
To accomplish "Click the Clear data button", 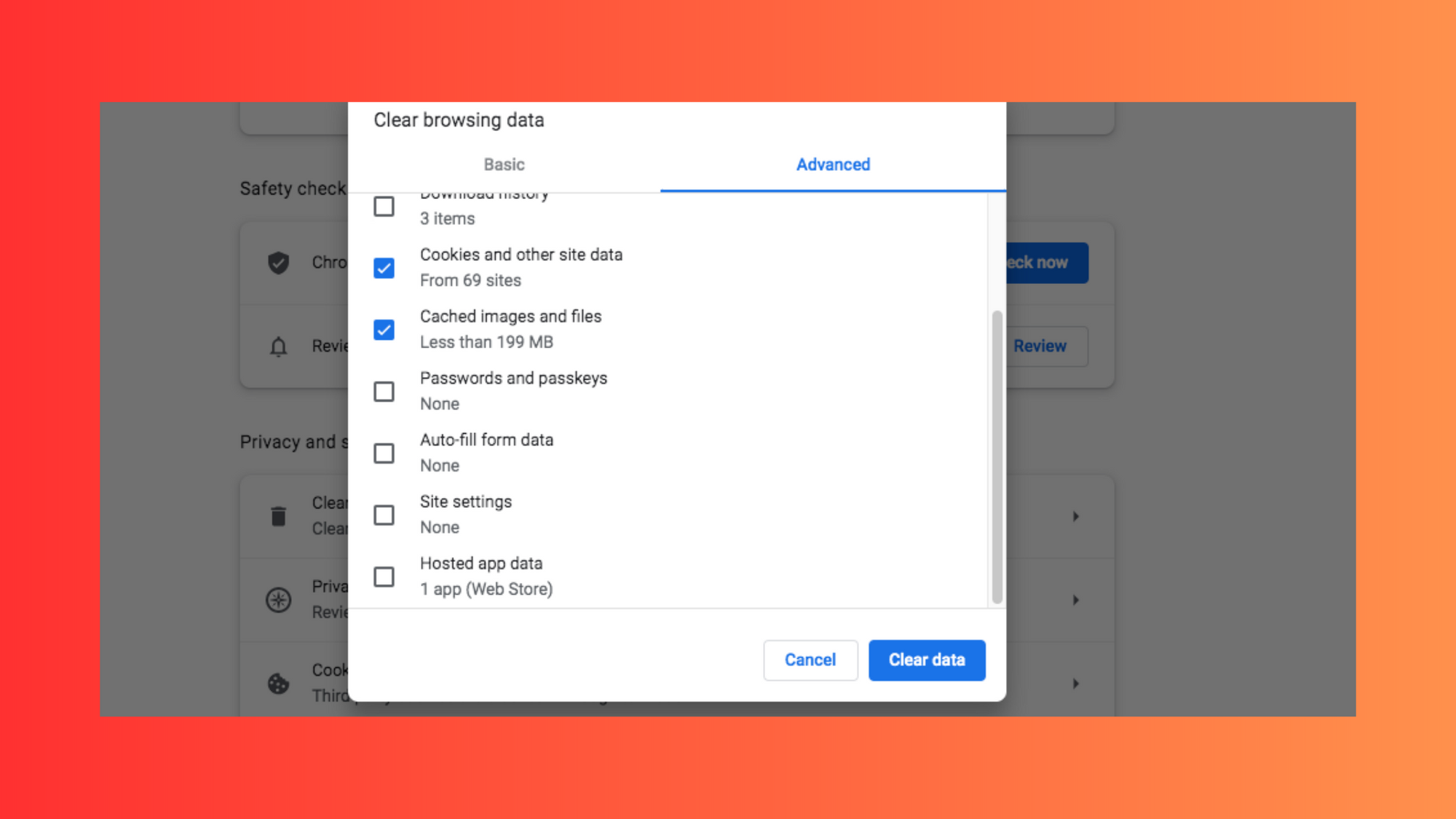I will (927, 660).
